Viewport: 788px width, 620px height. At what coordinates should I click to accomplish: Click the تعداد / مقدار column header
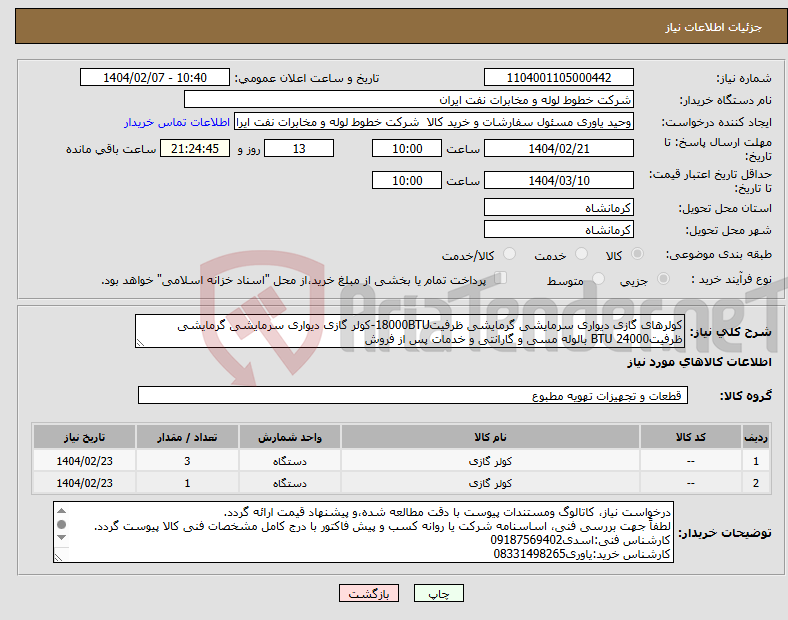187,437
